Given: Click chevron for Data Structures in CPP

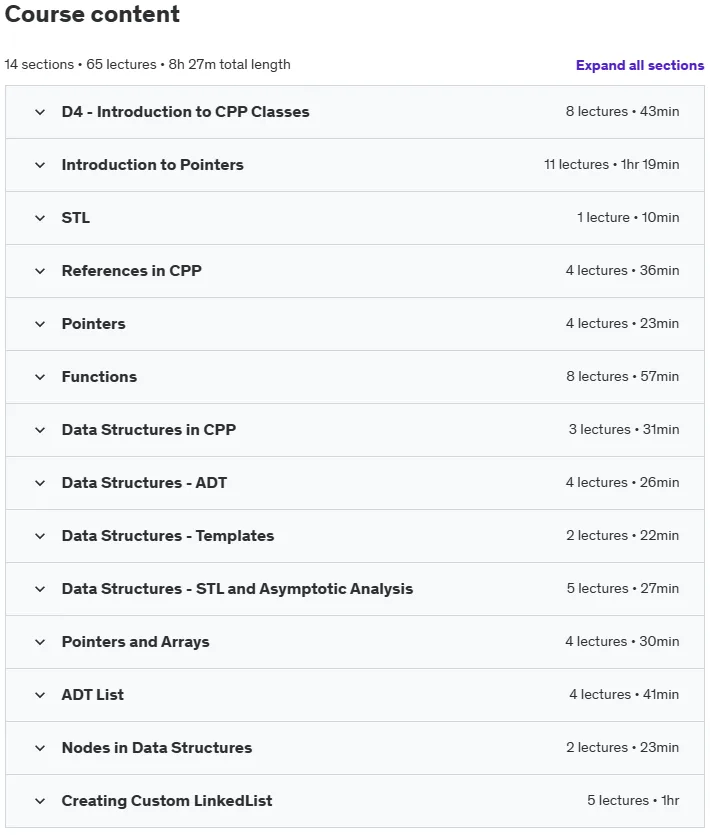Looking at the screenshot, I should point(40,430).
